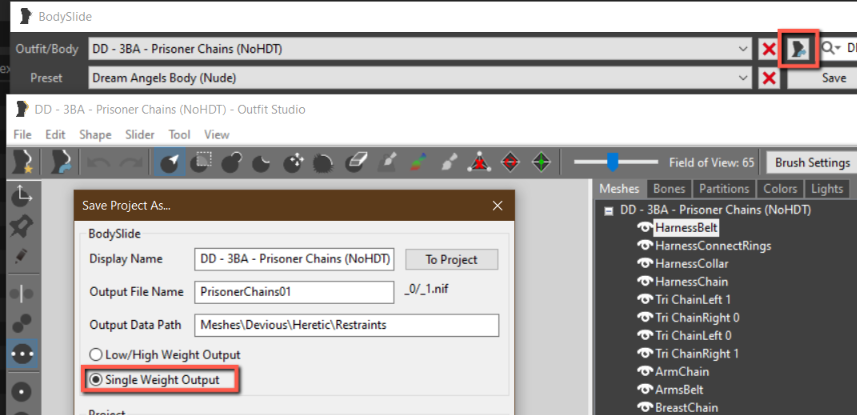Select the ArmsBelt mesh row

click(679, 390)
